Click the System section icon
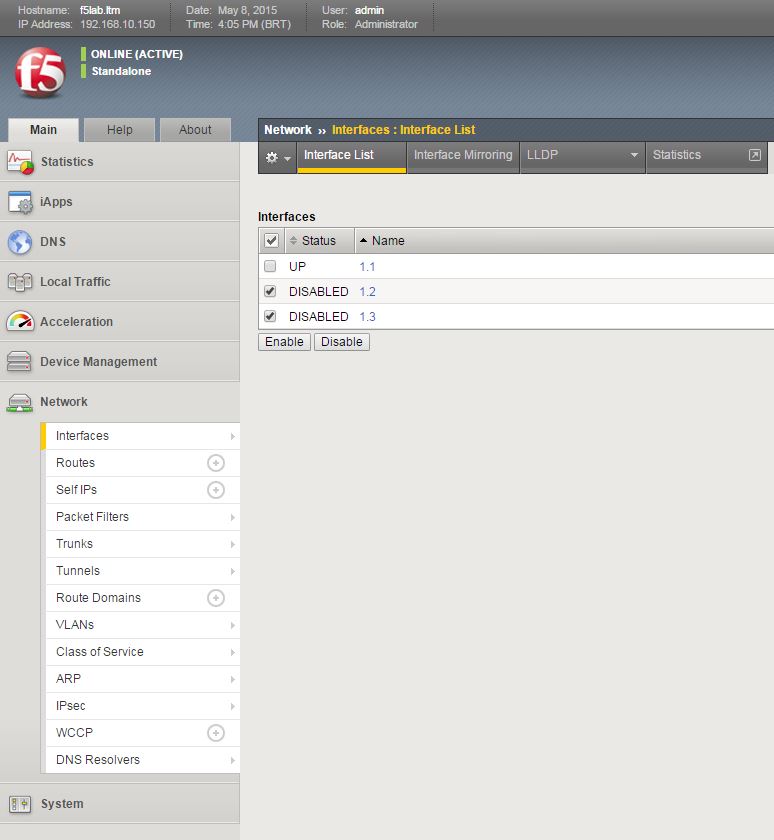 [x=20, y=804]
